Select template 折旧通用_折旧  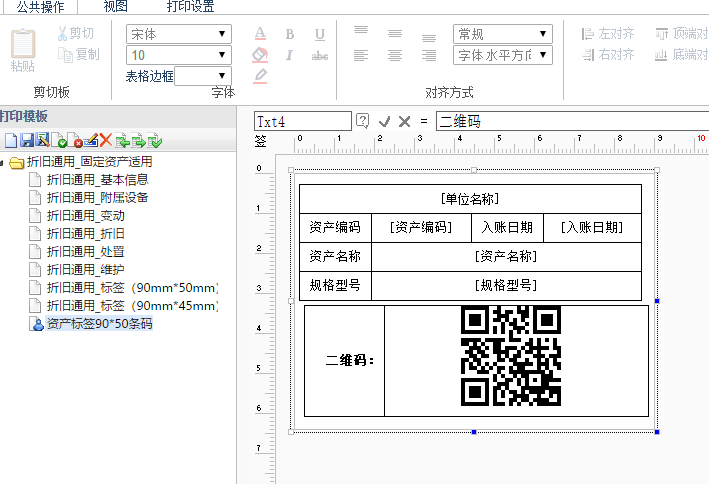pos(86,234)
